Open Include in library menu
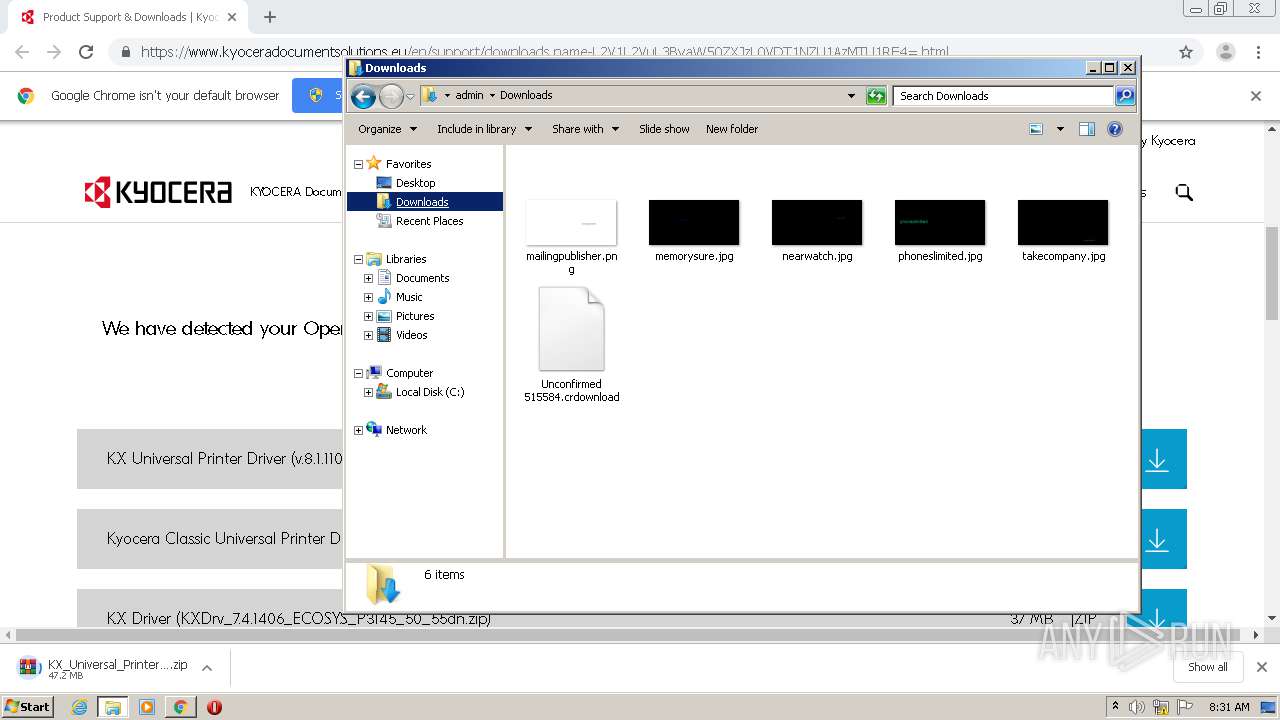The height and width of the screenshot is (720, 1280). point(484,129)
